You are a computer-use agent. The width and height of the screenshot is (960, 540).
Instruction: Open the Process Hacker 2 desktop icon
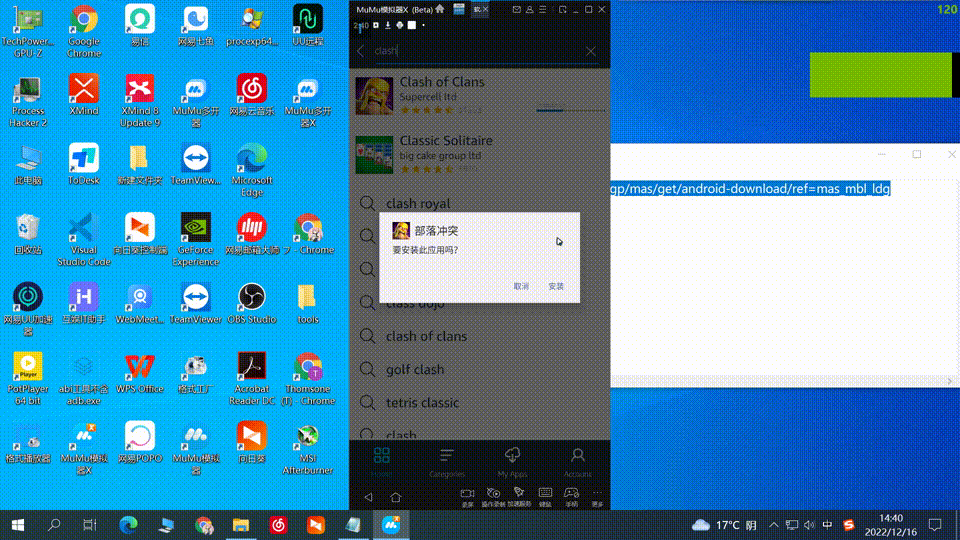coord(28,101)
